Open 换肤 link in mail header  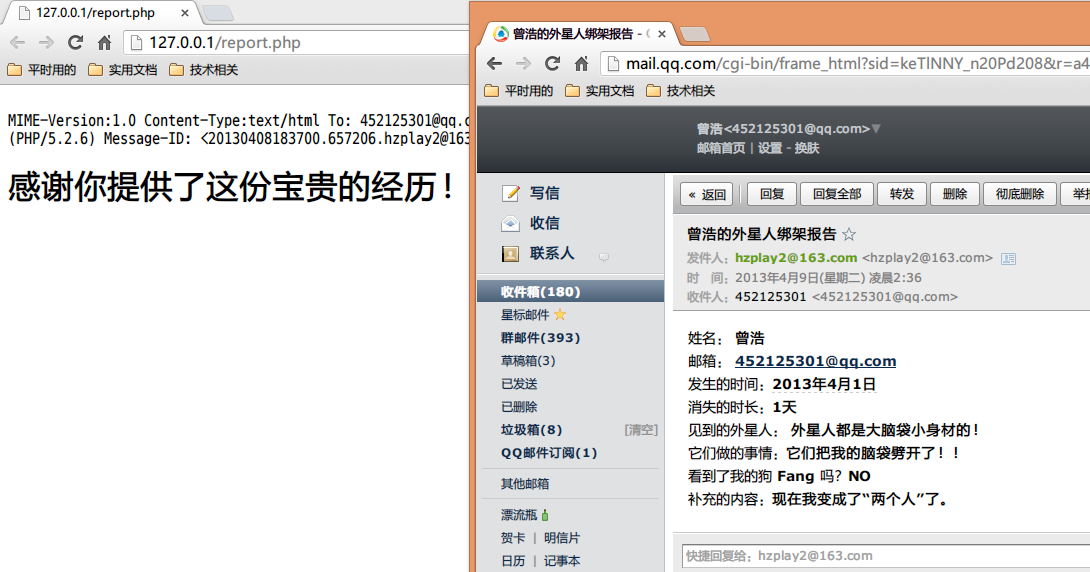(x=807, y=148)
